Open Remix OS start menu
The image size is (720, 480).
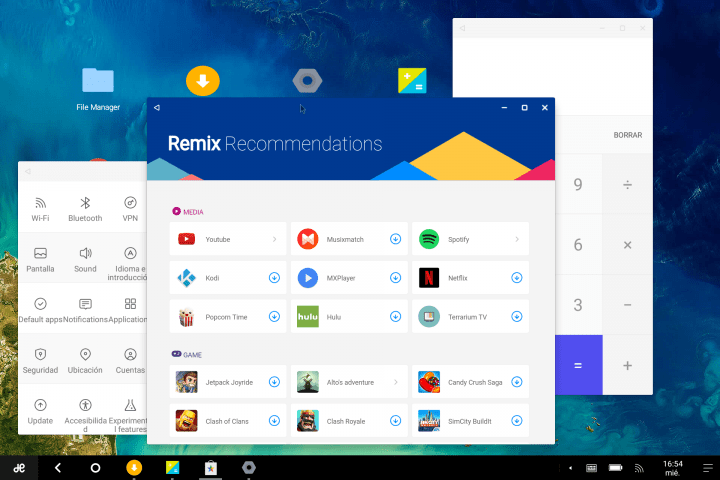(x=19, y=468)
